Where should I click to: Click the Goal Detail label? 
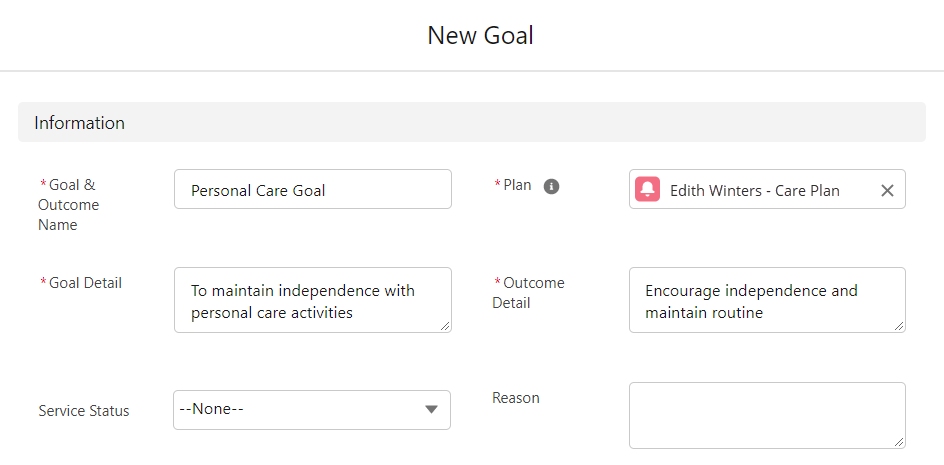click(x=85, y=282)
